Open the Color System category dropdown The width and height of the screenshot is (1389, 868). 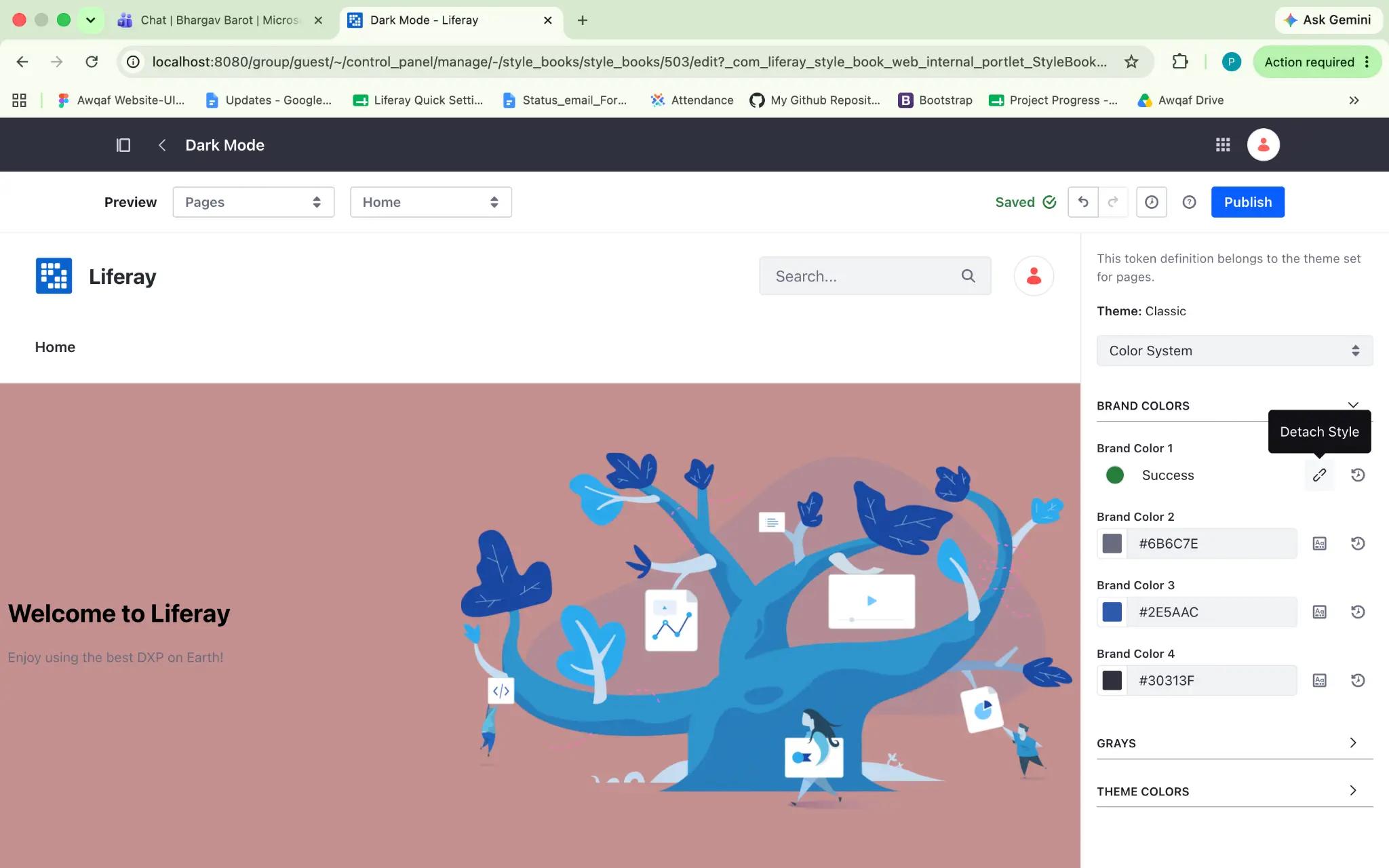click(1234, 351)
